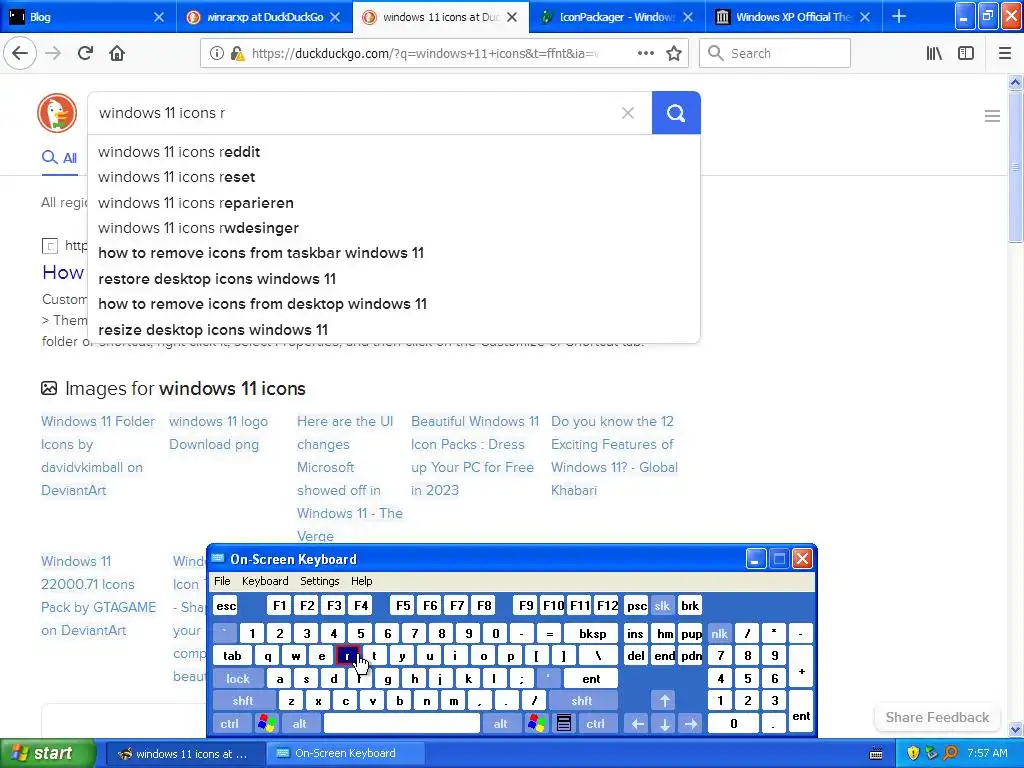Bookmark this page with the star icon

click(x=674, y=54)
